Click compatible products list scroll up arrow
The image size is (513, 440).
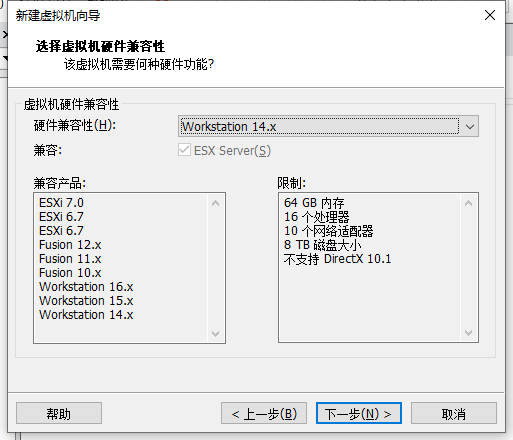(x=216, y=203)
